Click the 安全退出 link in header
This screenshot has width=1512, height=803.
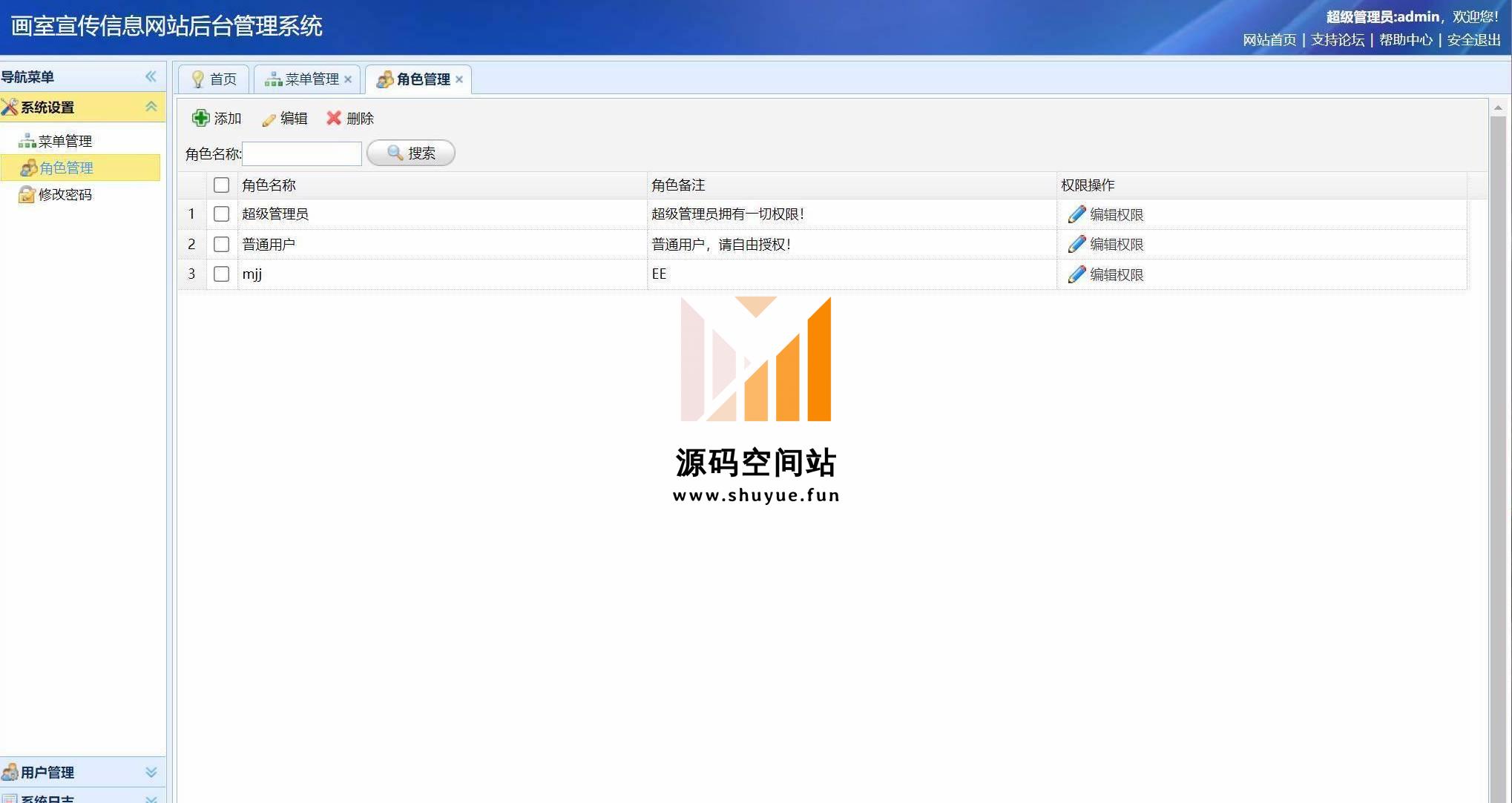pyautogui.click(x=1473, y=40)
